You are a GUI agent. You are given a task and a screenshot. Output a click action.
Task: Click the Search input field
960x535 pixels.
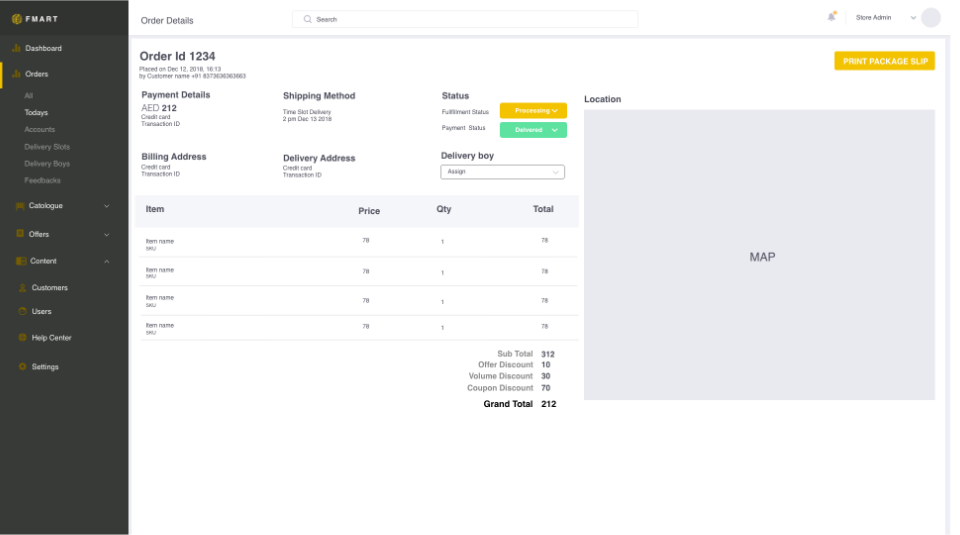coord(465,19)
